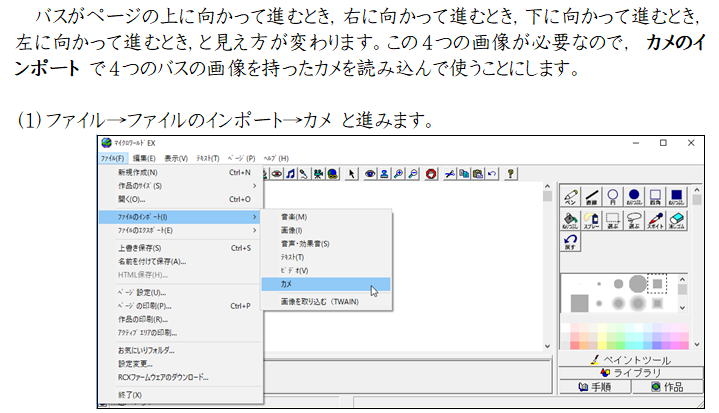Click the microphone toolbar icon
The width and height of the screenshot is (719, 413).
304,174
